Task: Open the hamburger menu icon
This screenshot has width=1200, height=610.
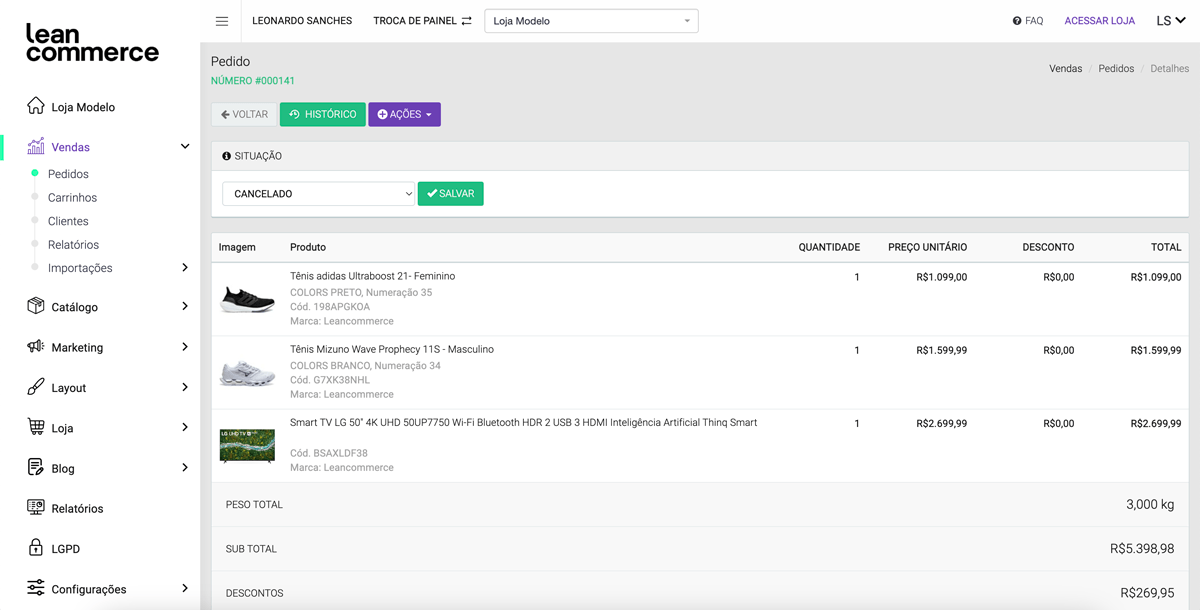Action: point(222,21)
